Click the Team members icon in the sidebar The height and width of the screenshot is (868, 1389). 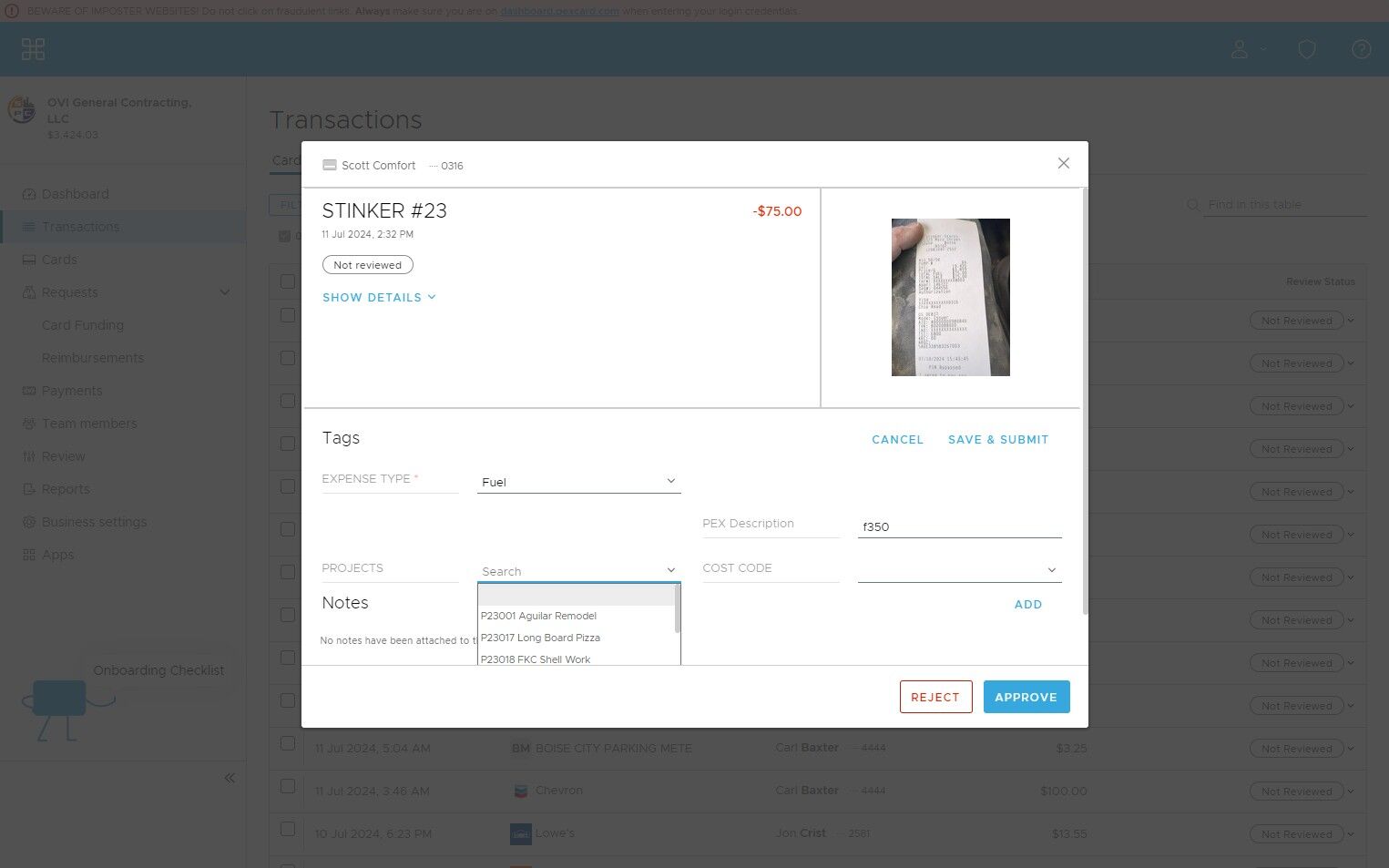[29, 424]
